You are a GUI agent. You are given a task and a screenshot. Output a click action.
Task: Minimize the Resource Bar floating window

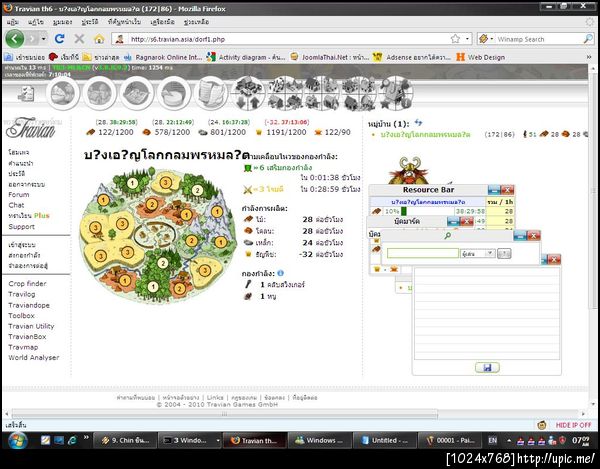[x=494, y=190]
